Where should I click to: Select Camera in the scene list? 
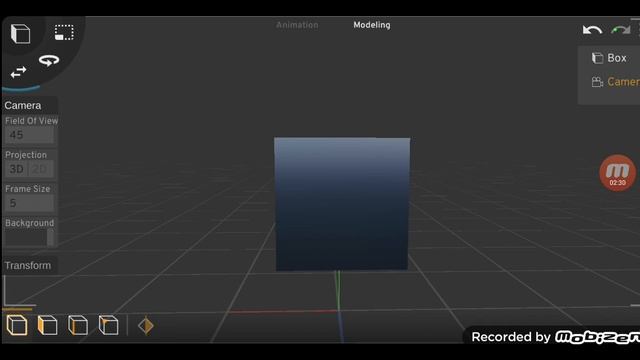click(x=623, y=82)
